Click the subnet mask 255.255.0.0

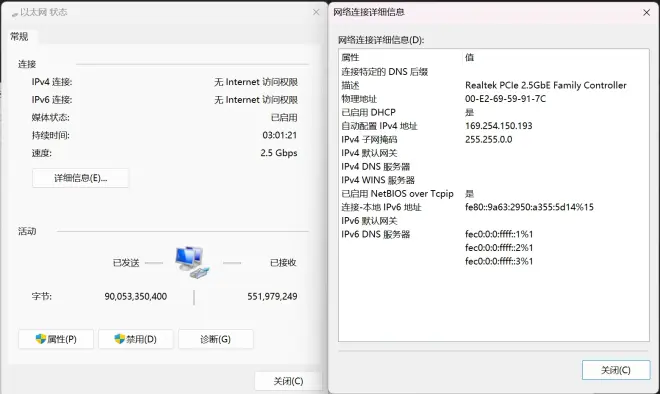pos(488,139)
